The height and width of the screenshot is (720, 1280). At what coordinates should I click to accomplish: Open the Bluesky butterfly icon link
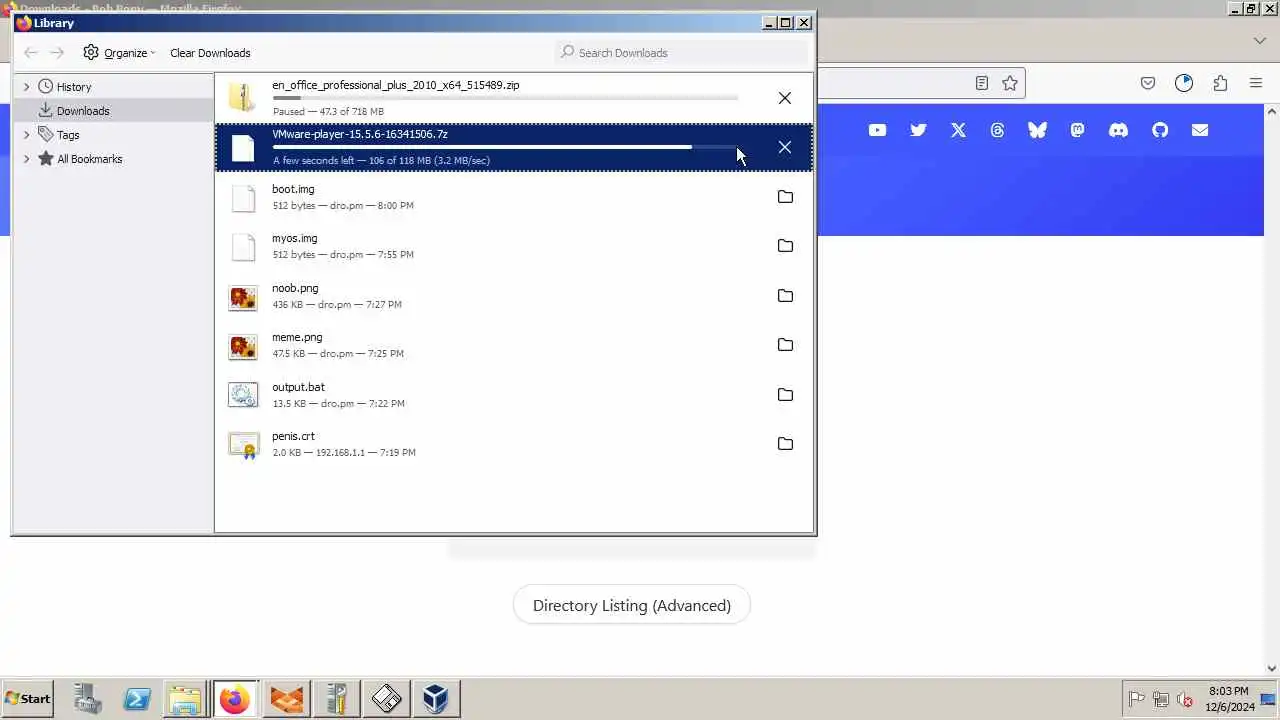click(x=1037, y=130)
